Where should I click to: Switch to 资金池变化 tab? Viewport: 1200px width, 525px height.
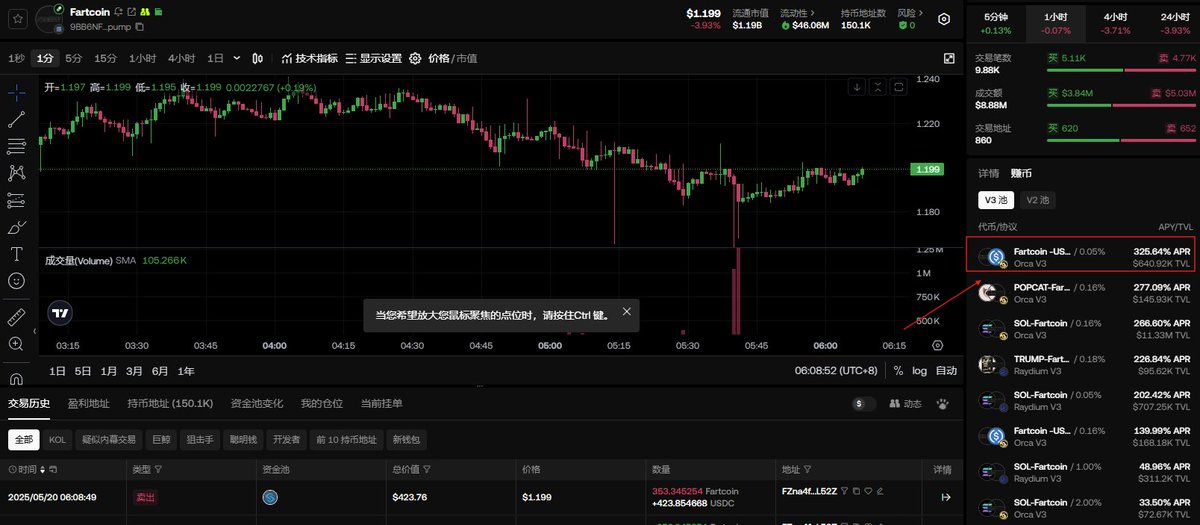(x=257, y=404)
